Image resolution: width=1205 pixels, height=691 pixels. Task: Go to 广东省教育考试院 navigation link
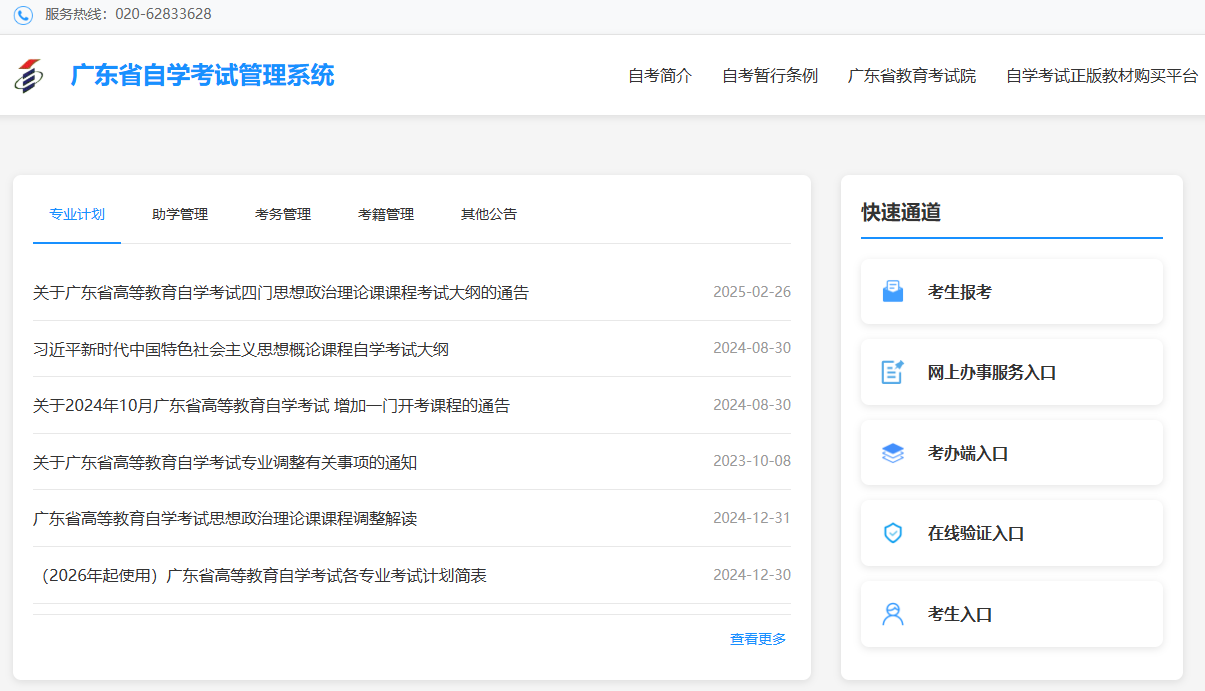pyautogui.click(x=912, y=76)
